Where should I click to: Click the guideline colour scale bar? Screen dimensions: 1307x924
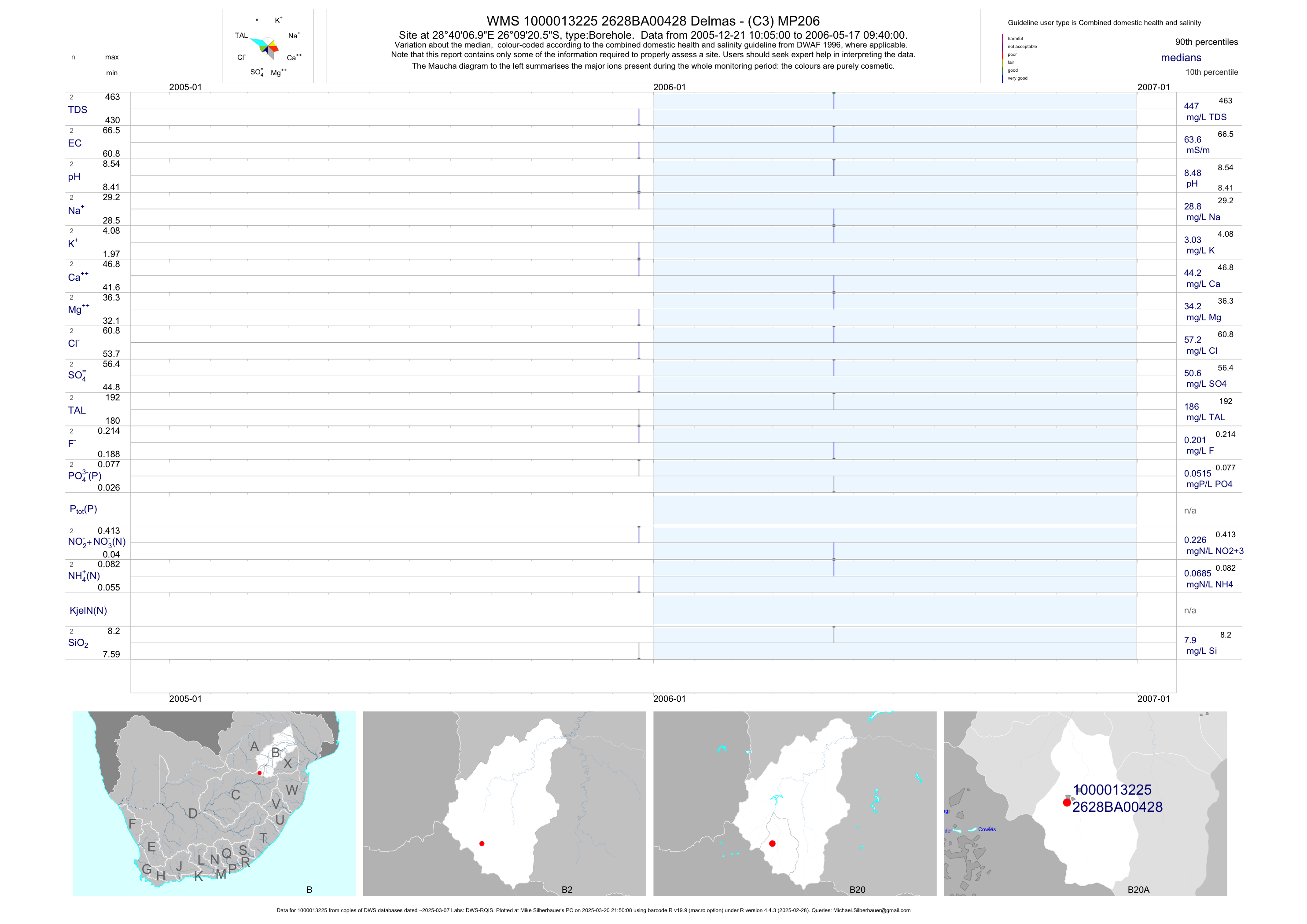pos(1002,58)
